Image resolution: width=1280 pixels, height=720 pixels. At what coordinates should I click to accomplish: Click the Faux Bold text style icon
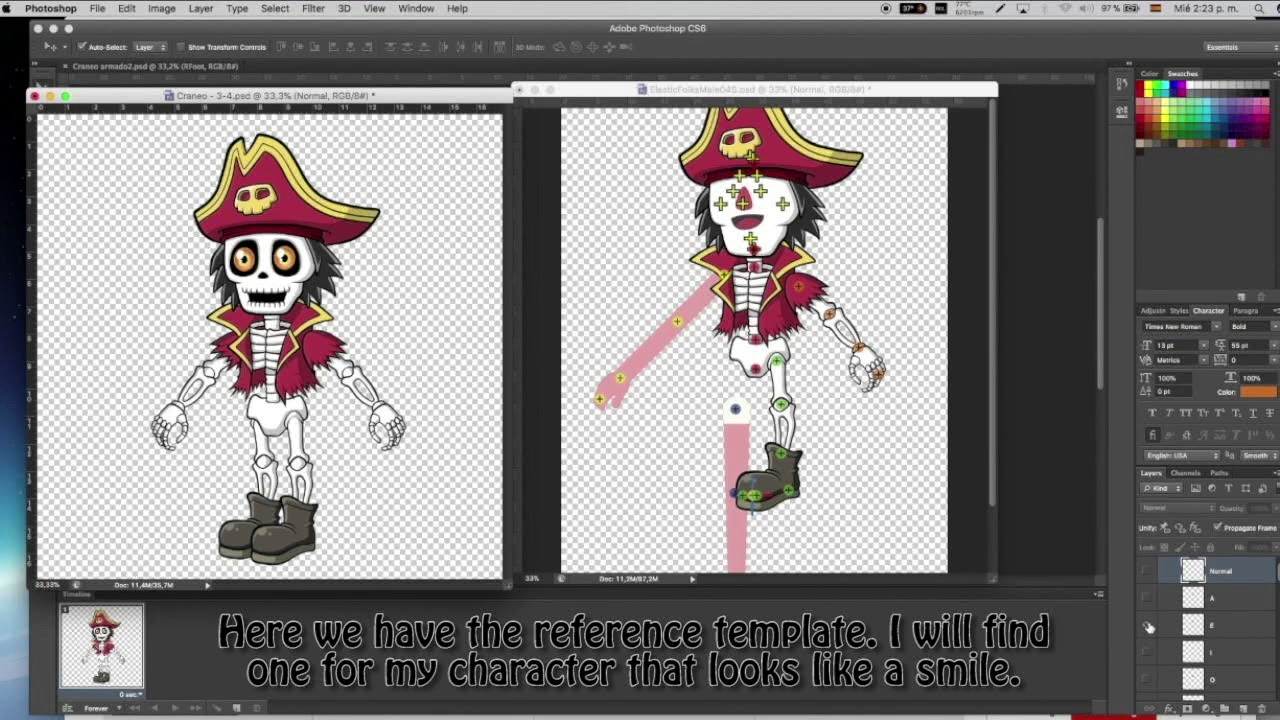click(x=1153, y=413)
